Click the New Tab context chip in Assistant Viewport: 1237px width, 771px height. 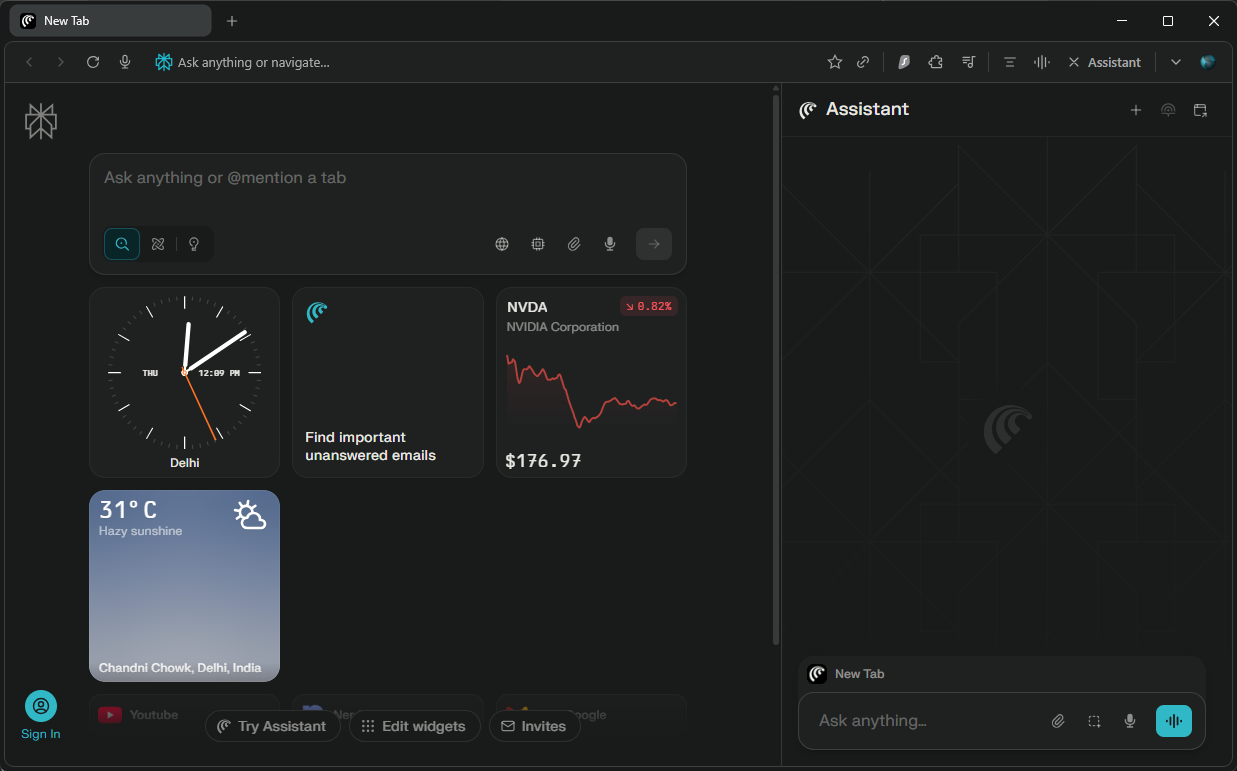(847, 674)
